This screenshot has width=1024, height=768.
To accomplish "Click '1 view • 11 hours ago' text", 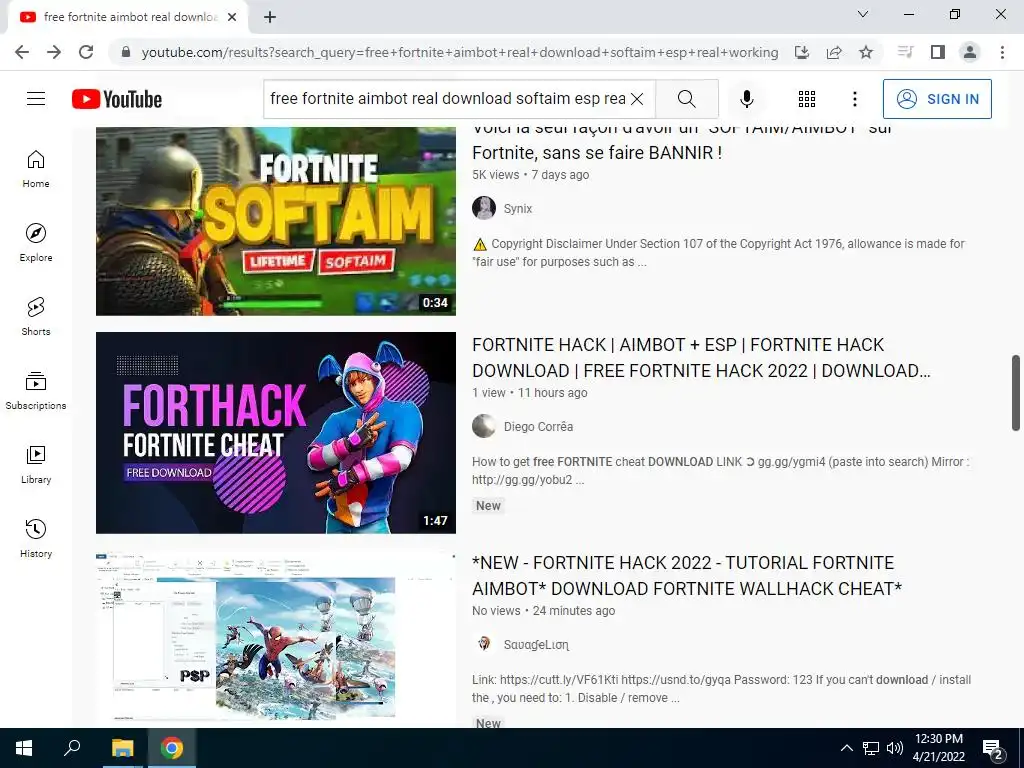I will [530, 393].
